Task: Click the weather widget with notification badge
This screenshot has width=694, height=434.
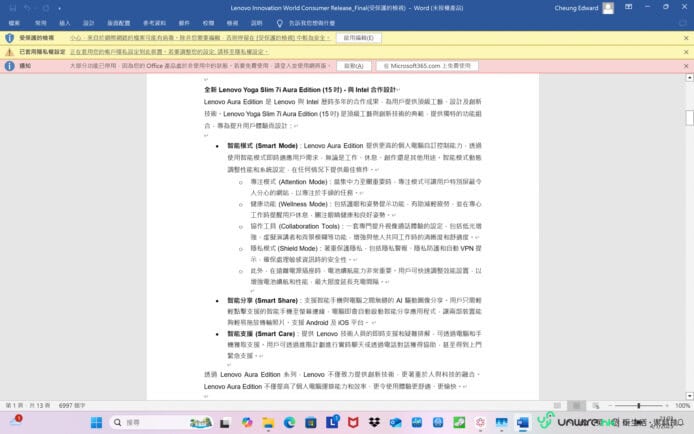Action: click(16, 421)
